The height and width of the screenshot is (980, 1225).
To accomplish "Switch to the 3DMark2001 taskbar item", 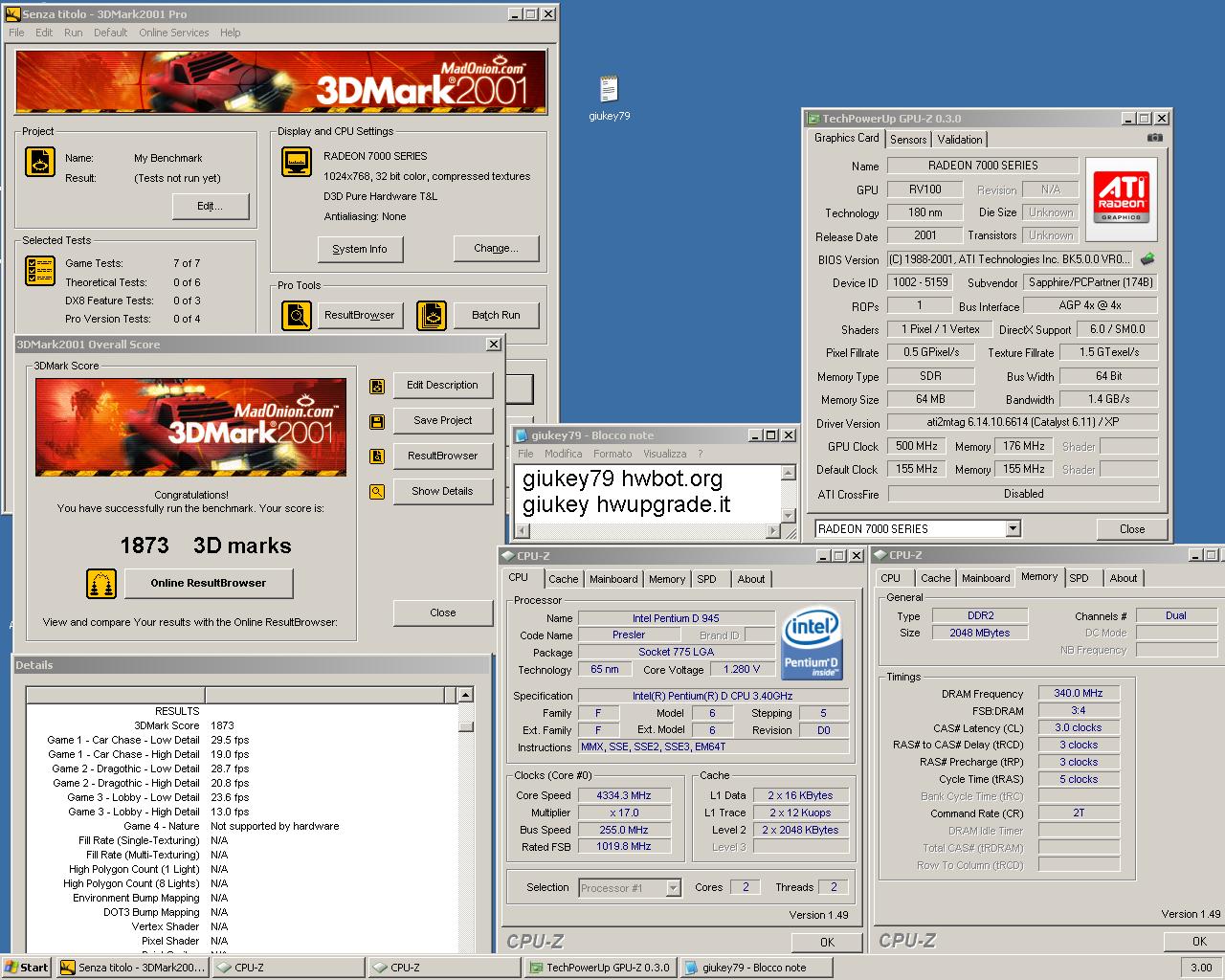I will (132, 968).
